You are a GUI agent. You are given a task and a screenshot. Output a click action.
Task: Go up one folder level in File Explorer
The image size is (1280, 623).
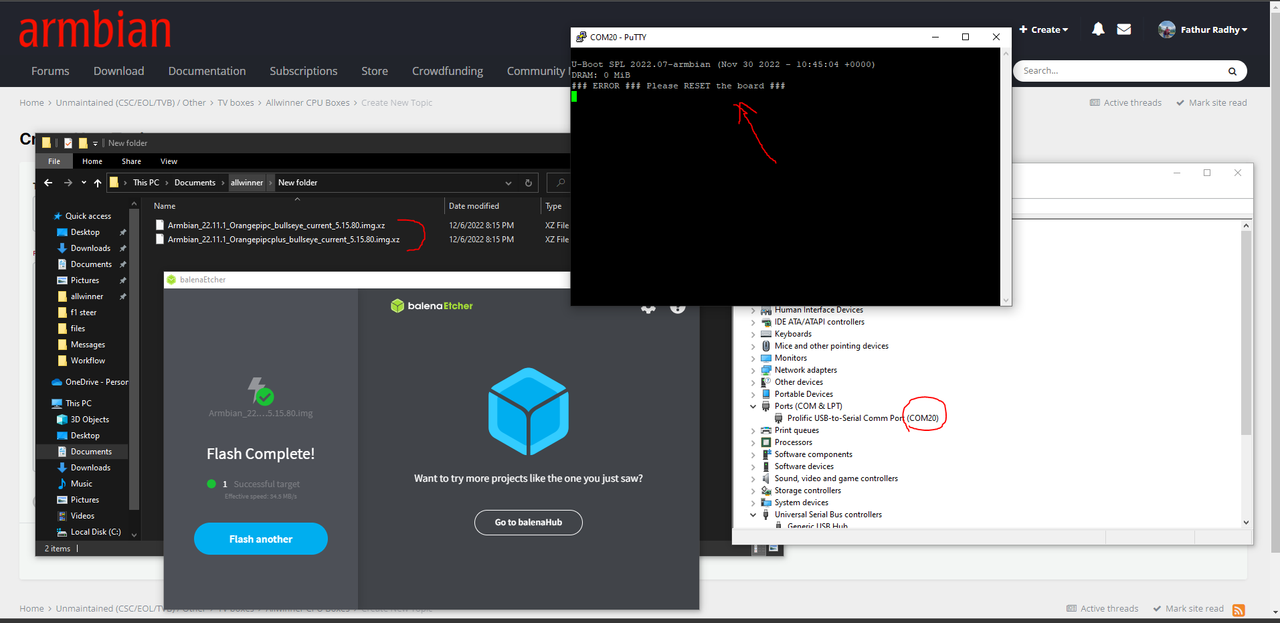[97, 183]
